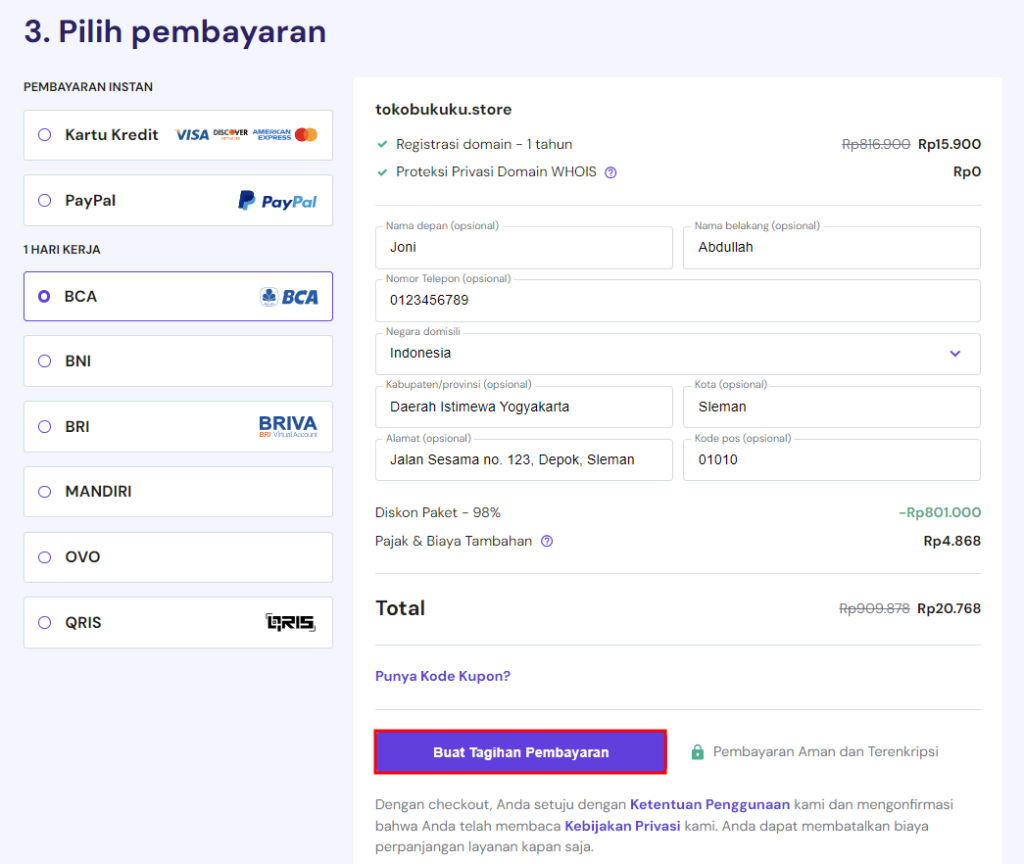
Task: Pick the OVO payment radio option
Action: (x=44, y=557)
